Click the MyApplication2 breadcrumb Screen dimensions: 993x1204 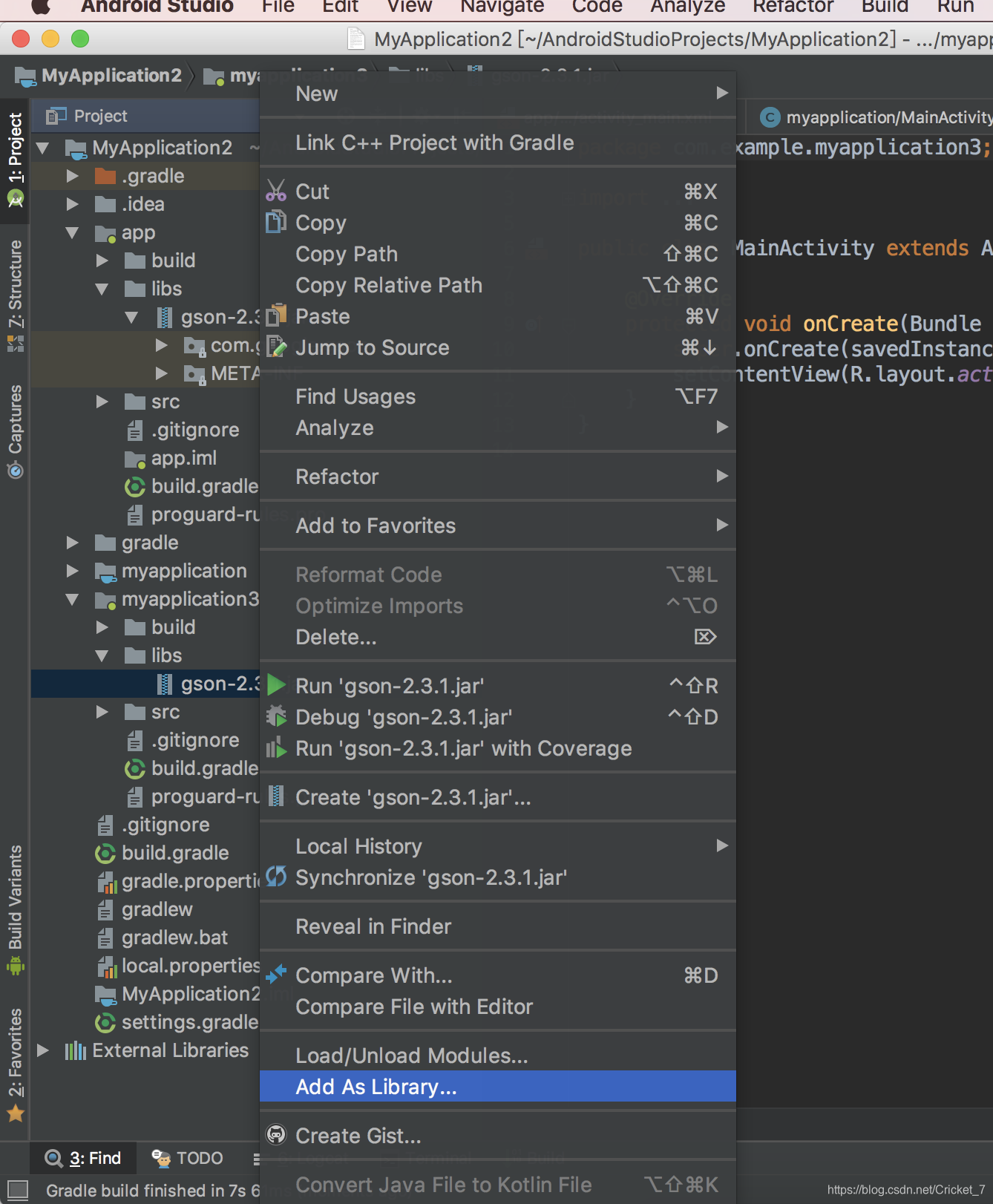99,76
